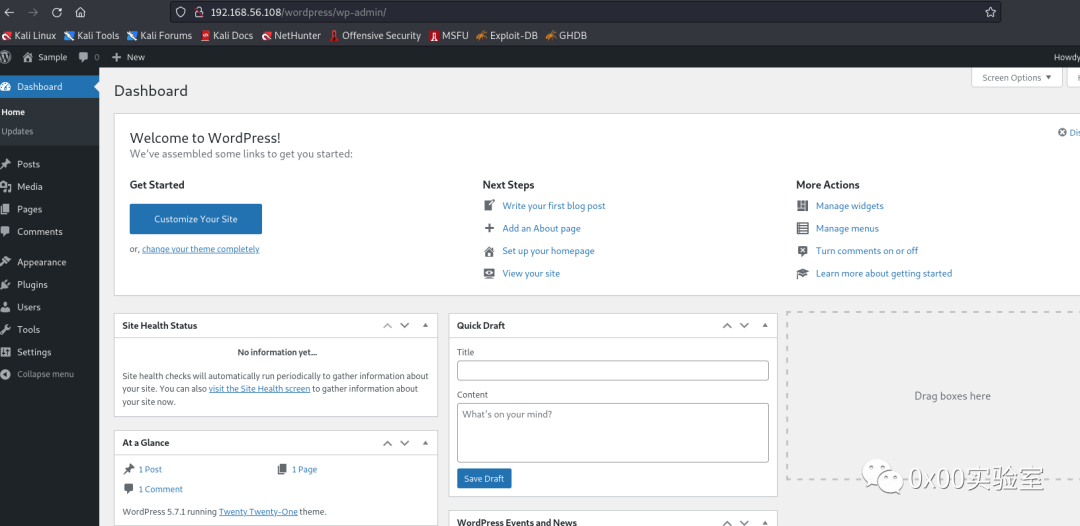
Task: Open Learn more about getting started link
Action: coord(884,273)
